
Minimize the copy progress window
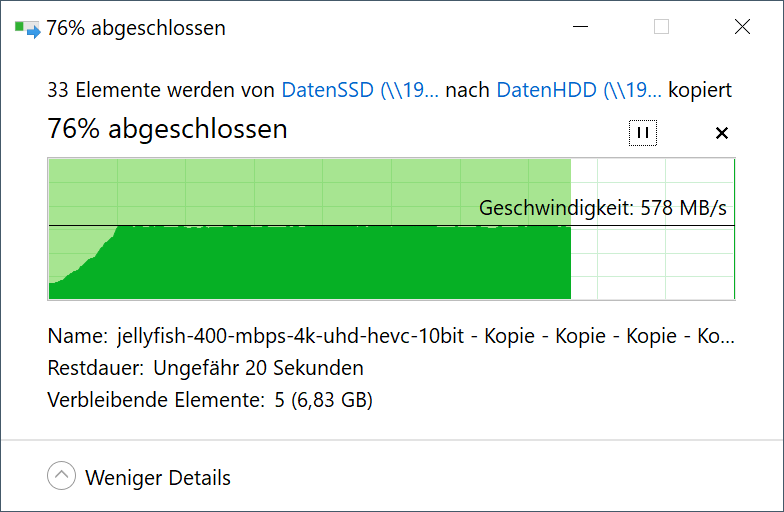coord(580,28)
